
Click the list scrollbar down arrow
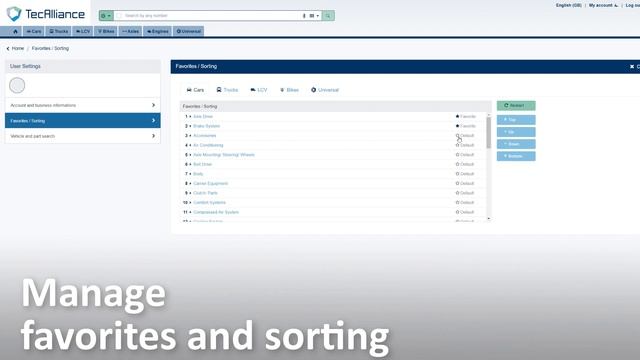pos(489,219)
